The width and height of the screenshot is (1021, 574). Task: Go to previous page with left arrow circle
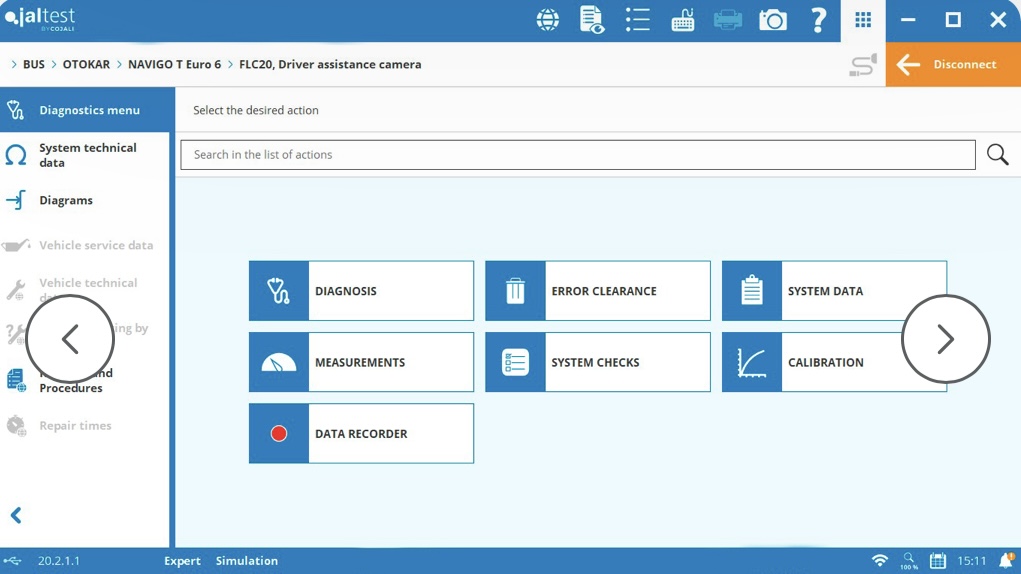coord(70,339)
